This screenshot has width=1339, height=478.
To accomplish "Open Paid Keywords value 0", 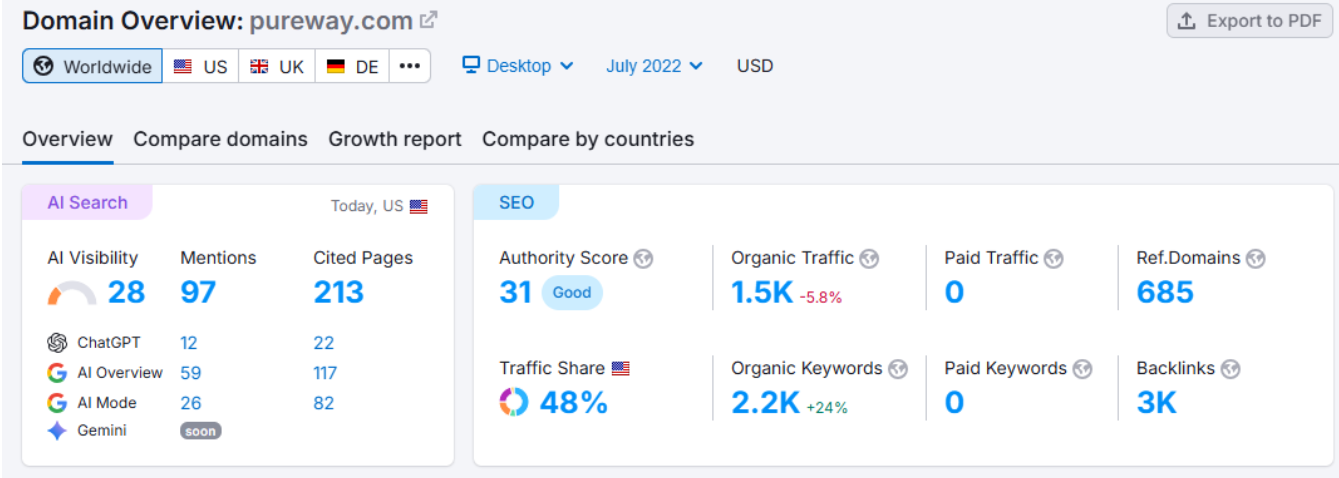I will click(x=954, y=402).
